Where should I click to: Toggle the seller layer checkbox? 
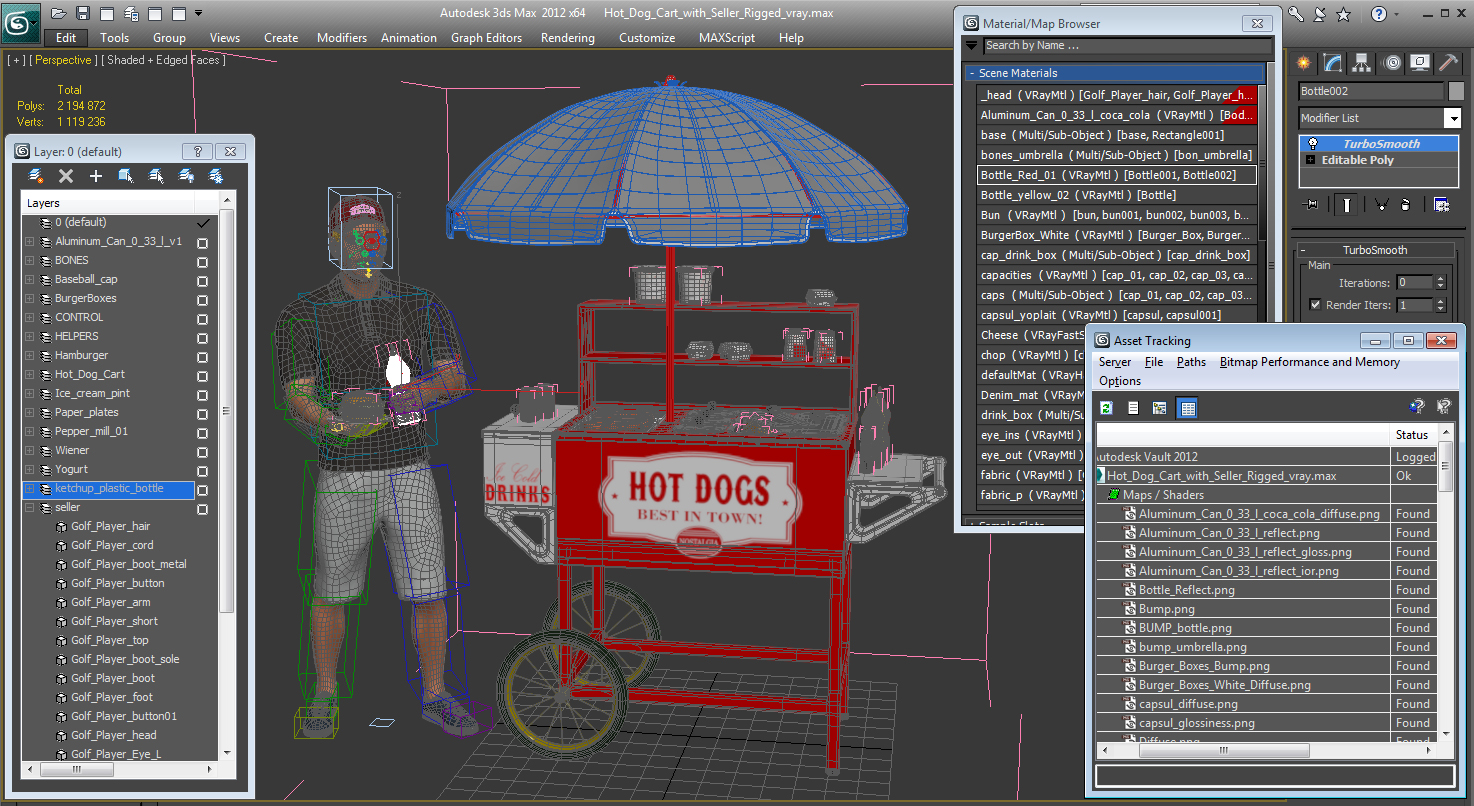click(x=202, y=509)
